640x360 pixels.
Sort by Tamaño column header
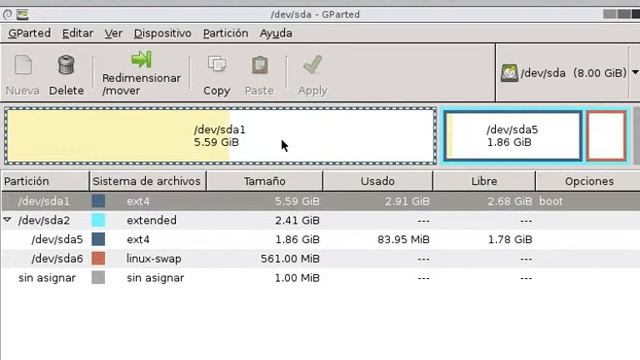[264, 181]
